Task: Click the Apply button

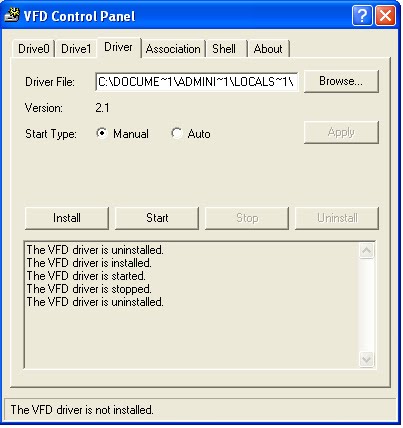Action: pyautogui.click(x=341, y=132)
